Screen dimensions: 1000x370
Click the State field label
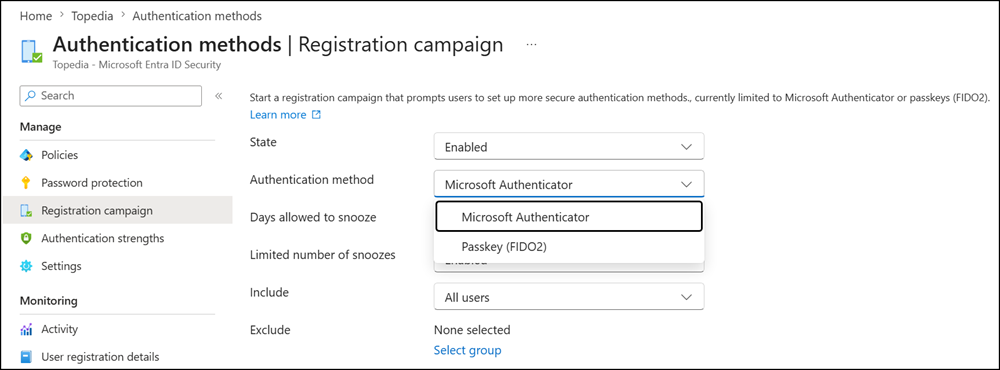pos(263,142)
